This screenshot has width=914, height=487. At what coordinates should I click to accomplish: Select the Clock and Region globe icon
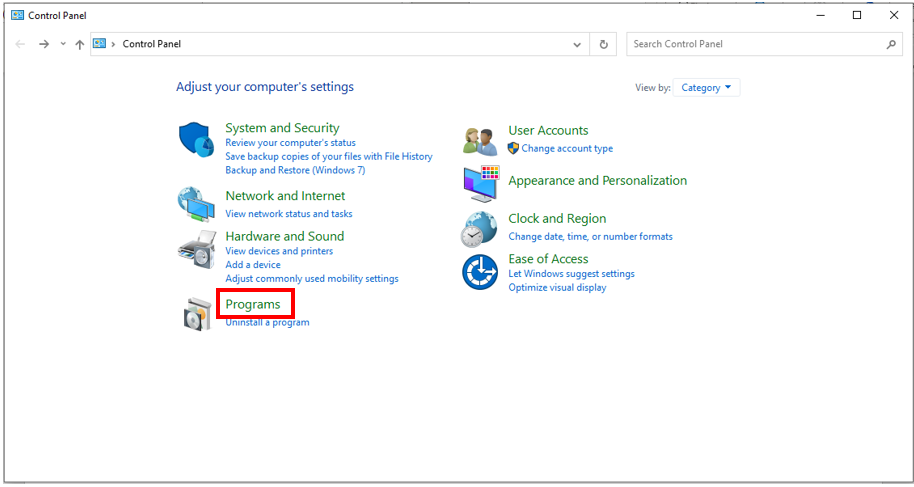[479, 230]
